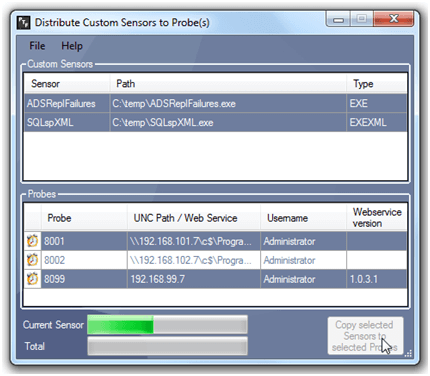The image size is (430, 376).
Task: Click the UNC Path / Web Service header
Action: pos(194,218)
